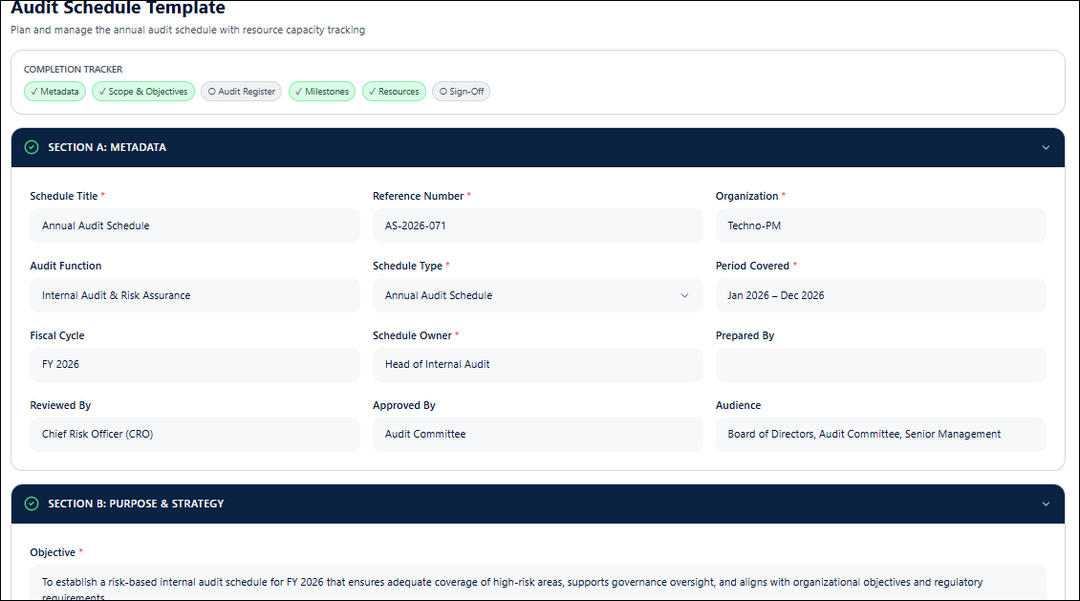Click into the Schedule Title field
1080x601 pixels.
click(195, 226)
